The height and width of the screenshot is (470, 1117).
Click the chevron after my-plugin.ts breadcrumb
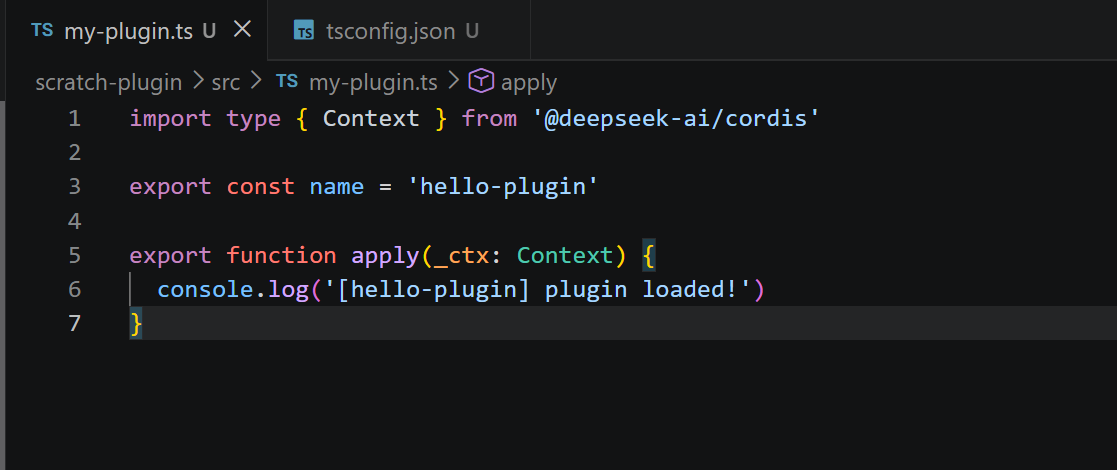pyautogui.click(x=453, y=83)
